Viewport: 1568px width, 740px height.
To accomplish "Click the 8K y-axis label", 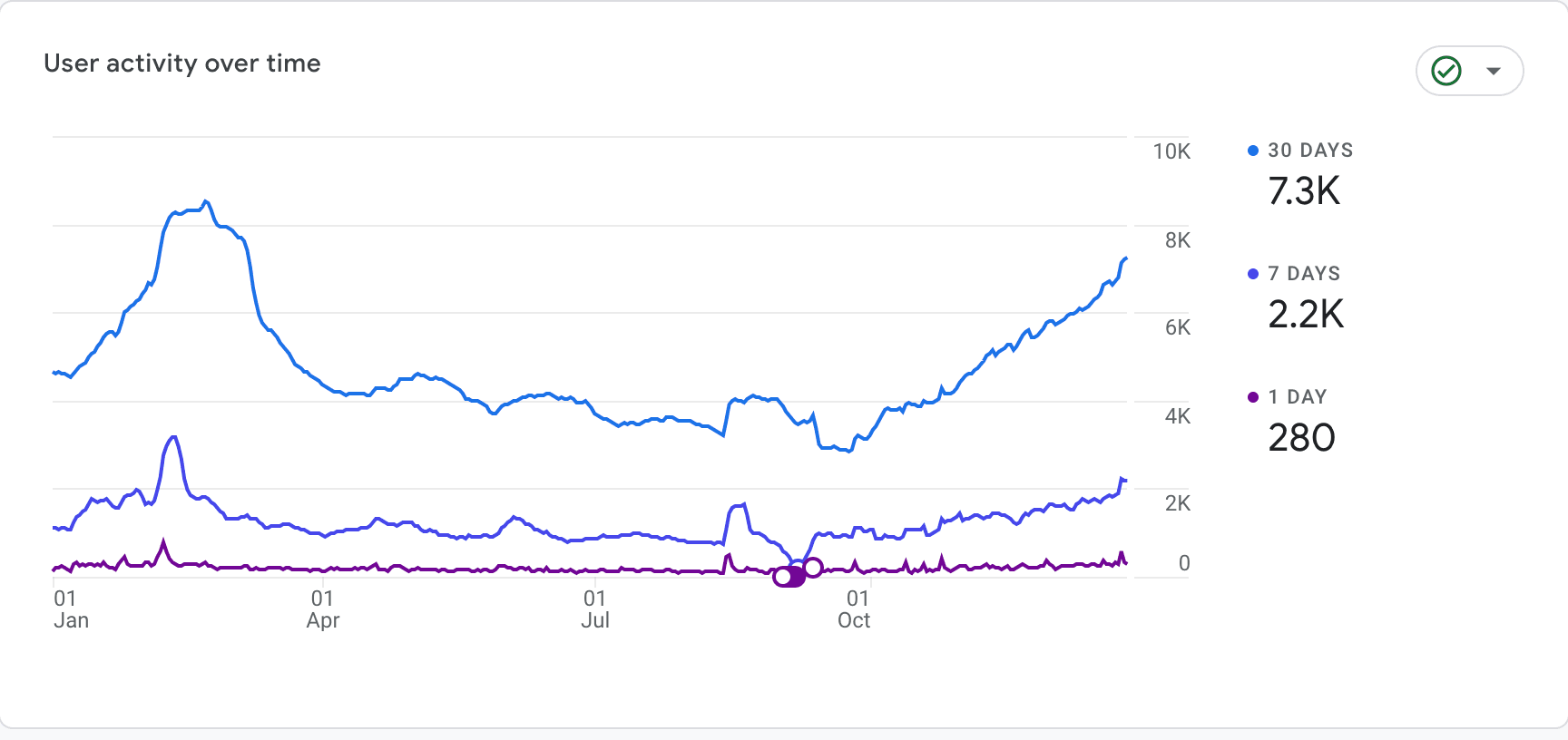I will [1178, 240].
